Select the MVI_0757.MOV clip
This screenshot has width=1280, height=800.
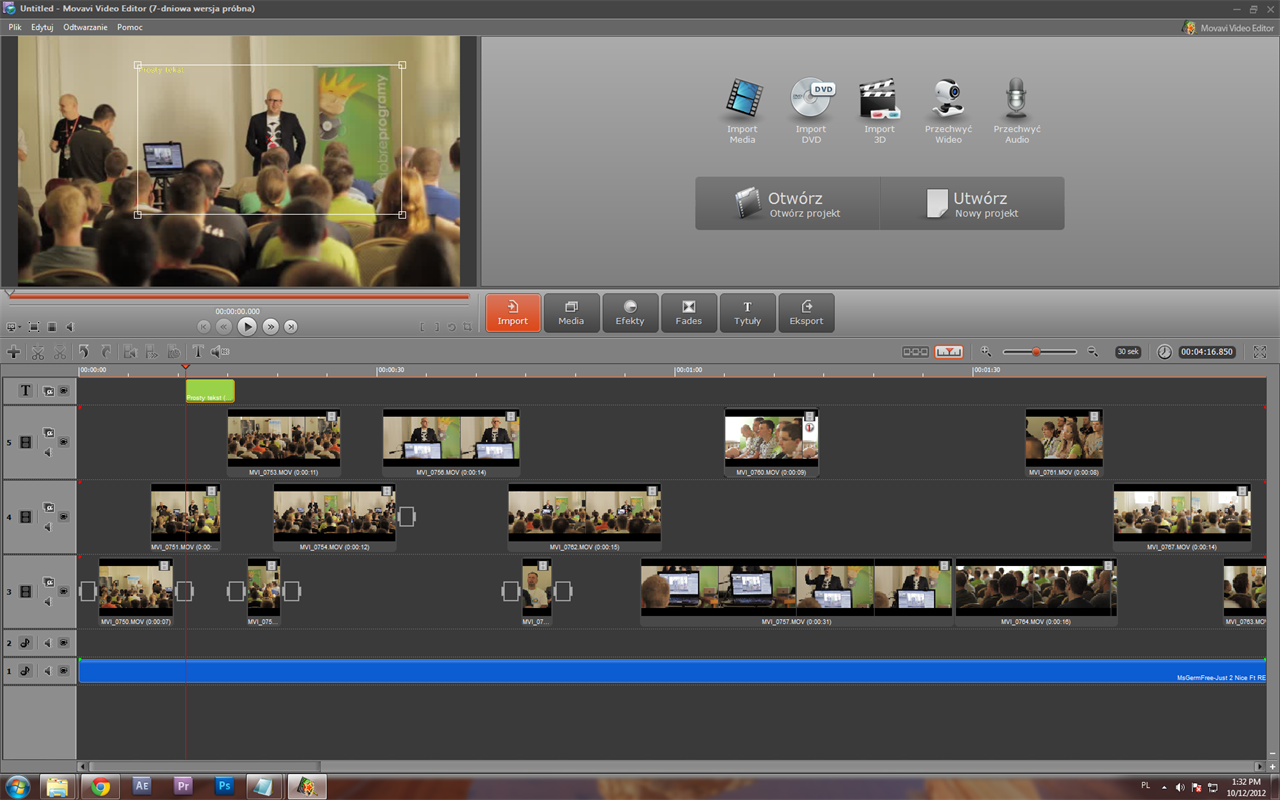pos(797,592)
